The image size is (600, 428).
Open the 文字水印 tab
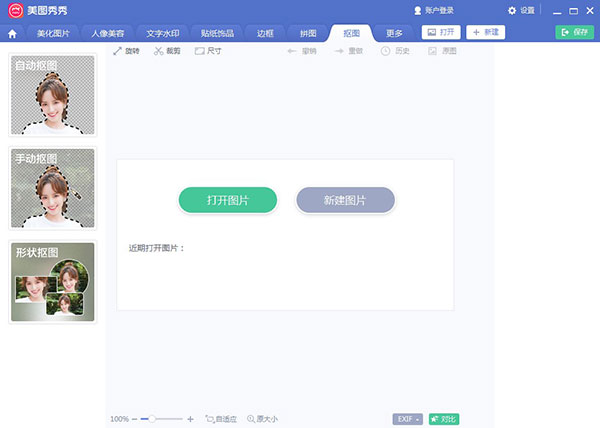[163, 34]
